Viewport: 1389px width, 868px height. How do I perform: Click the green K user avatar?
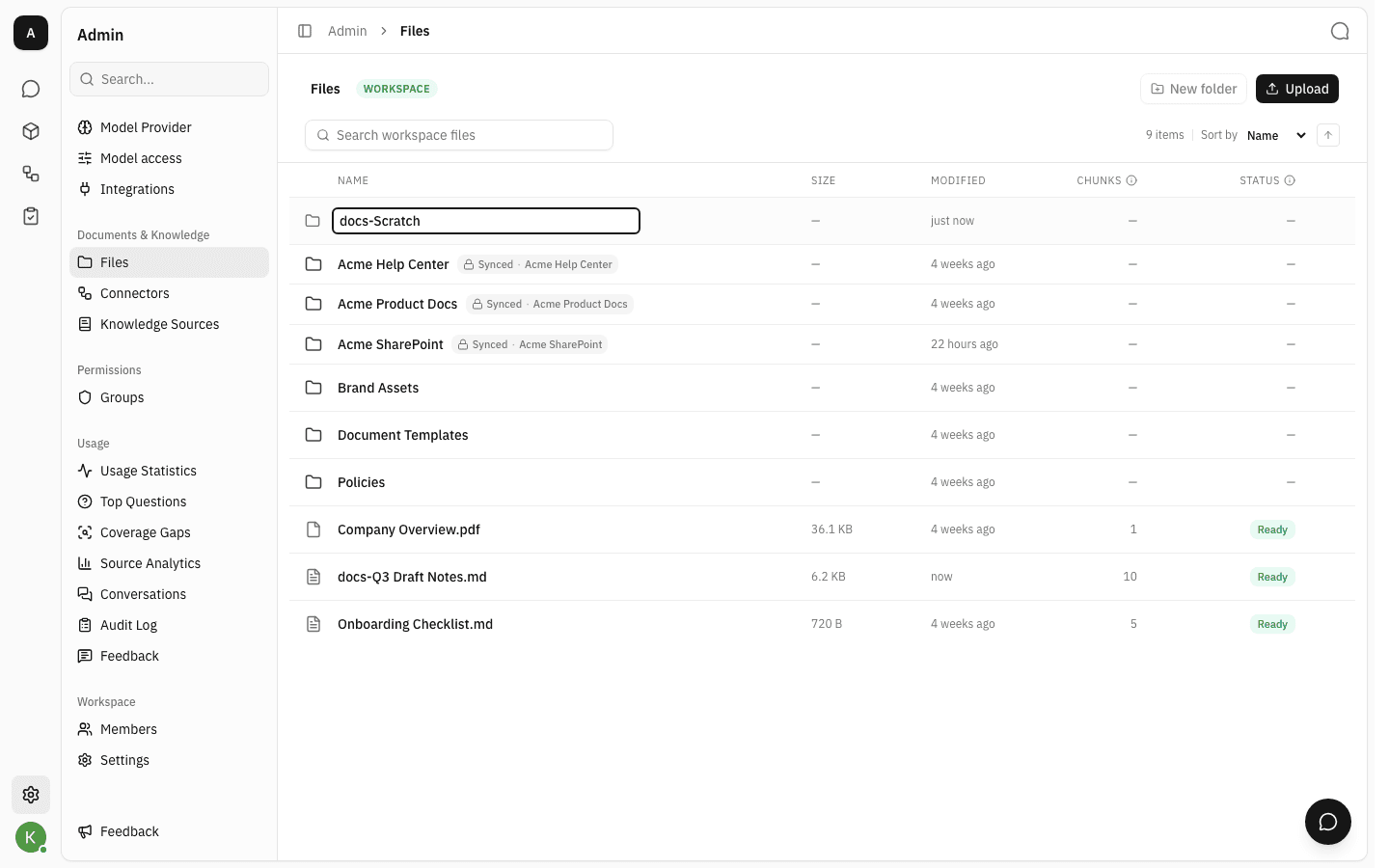[x=31, y=837]
